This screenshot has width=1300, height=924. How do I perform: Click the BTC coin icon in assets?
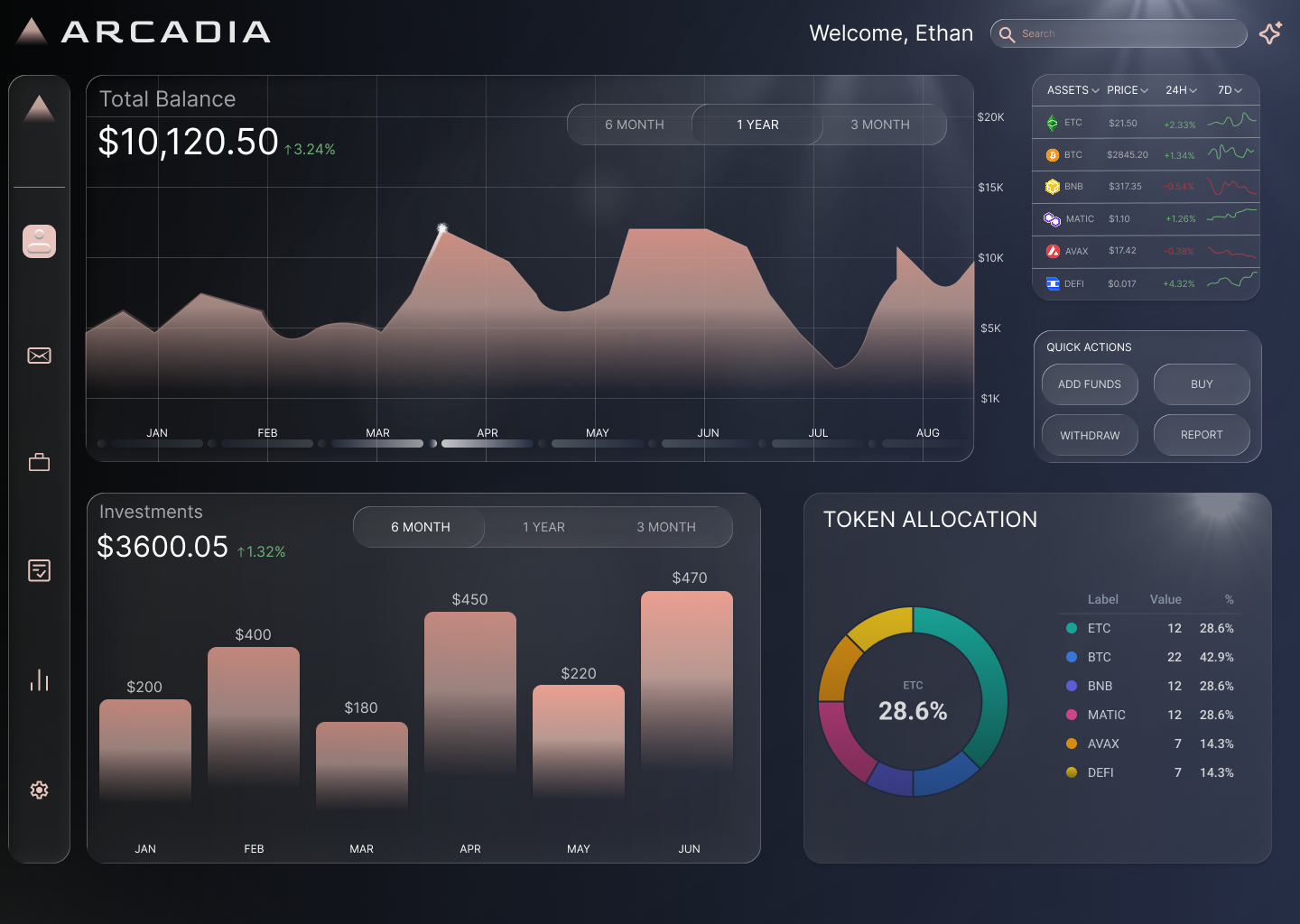(1052, 155)
